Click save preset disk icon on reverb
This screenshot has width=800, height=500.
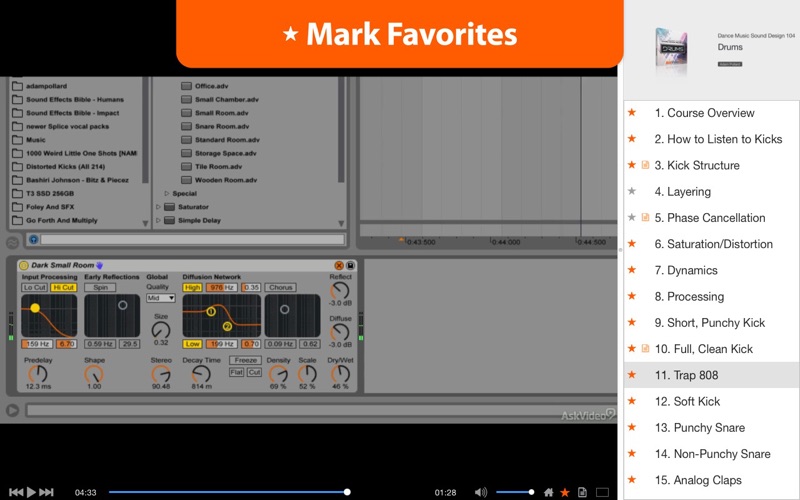(351, 265)
